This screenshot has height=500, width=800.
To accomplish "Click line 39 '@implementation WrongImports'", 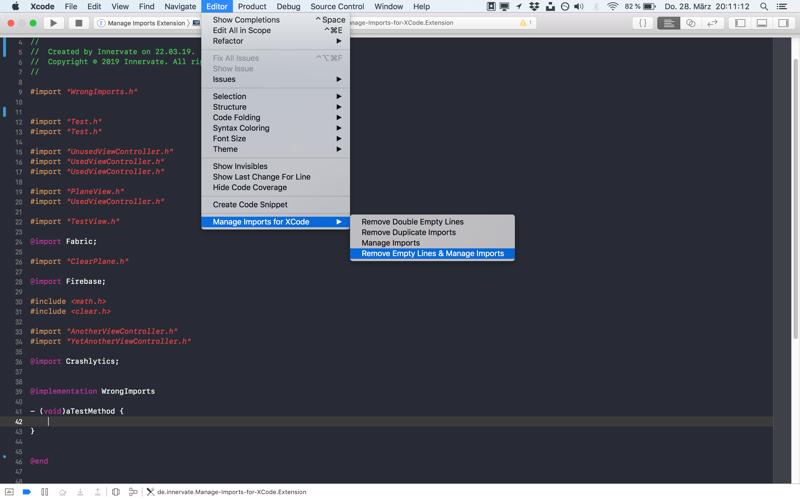I will pyautogui.click(x=92, y=391).
